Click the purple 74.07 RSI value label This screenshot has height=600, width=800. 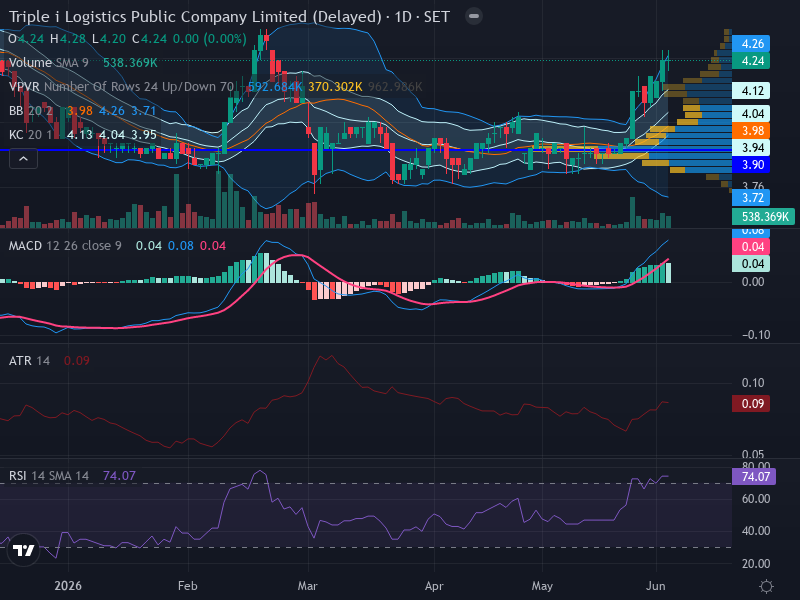click(x=754, y=477)
